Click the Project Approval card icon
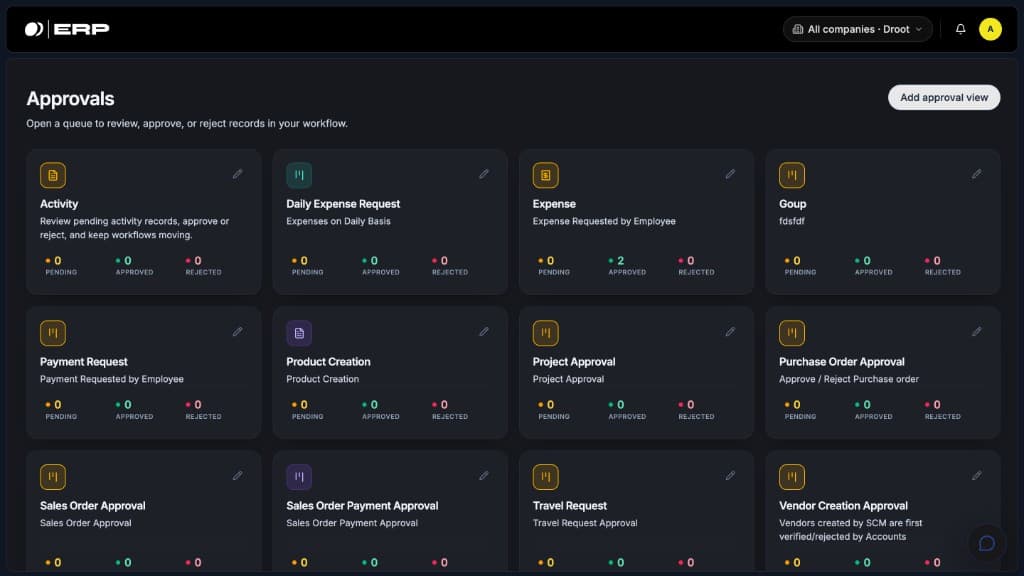 point(545,333)
